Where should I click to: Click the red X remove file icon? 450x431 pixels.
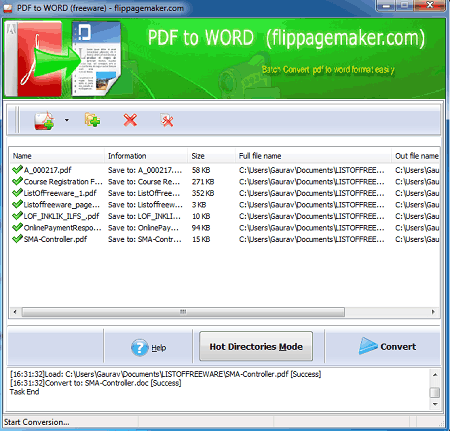coord(130,120)
